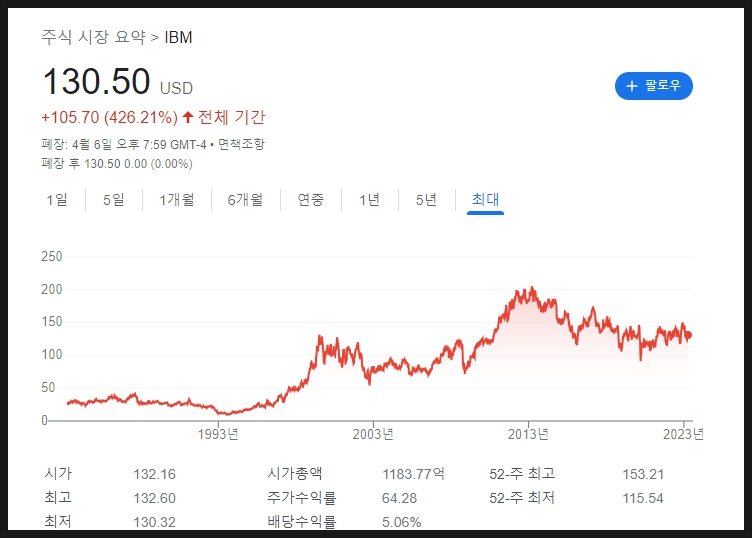Screen dimensions: 752x538
Task: Choose the 5년 chart range tab
Action: [x=426, y=199]
